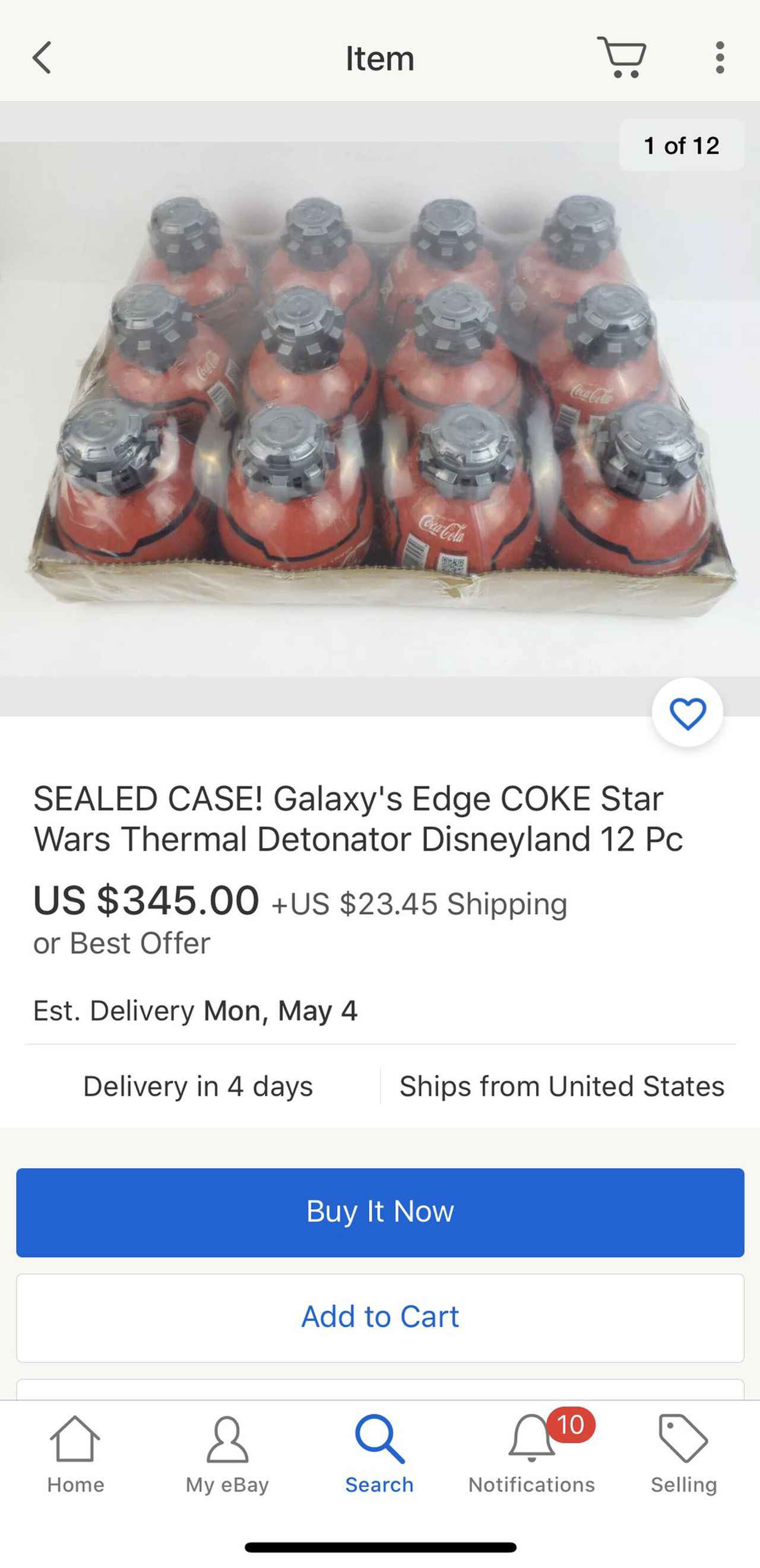The height and width of the screenshot is (1568, 760).
Task: Open the shopping cart icon
Action: pos(622,57)
